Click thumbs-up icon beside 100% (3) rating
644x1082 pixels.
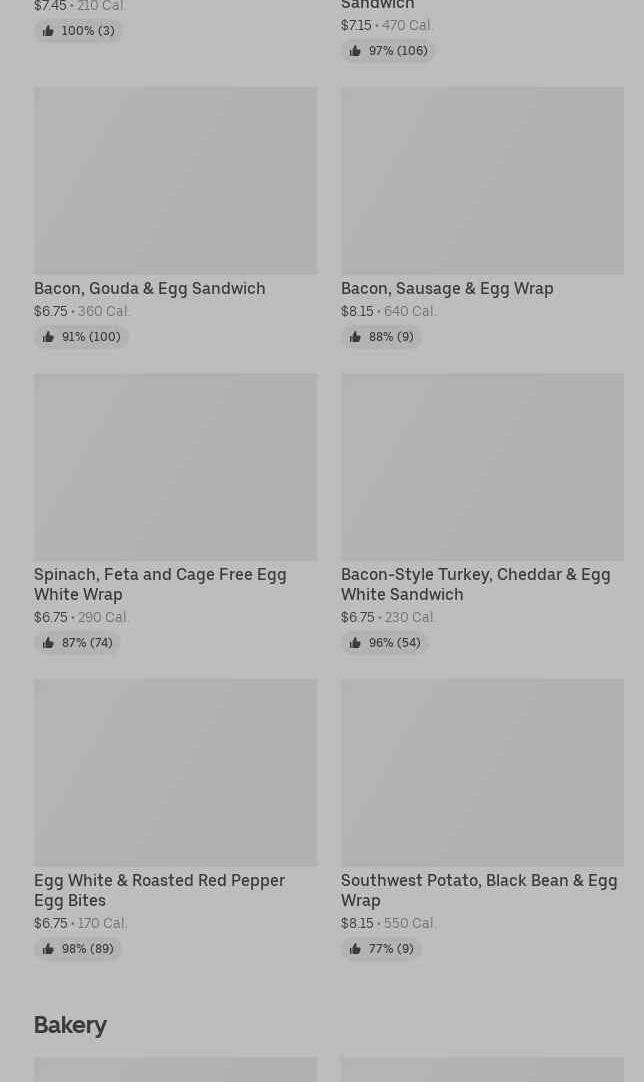pyautogui.click(x=48, y=31)
